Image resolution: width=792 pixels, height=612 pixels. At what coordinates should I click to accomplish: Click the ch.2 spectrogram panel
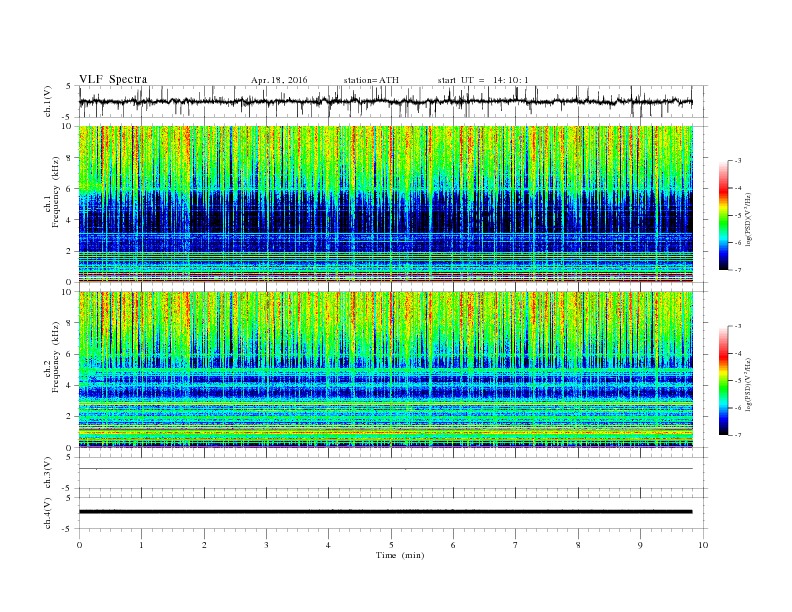[386, 369]
